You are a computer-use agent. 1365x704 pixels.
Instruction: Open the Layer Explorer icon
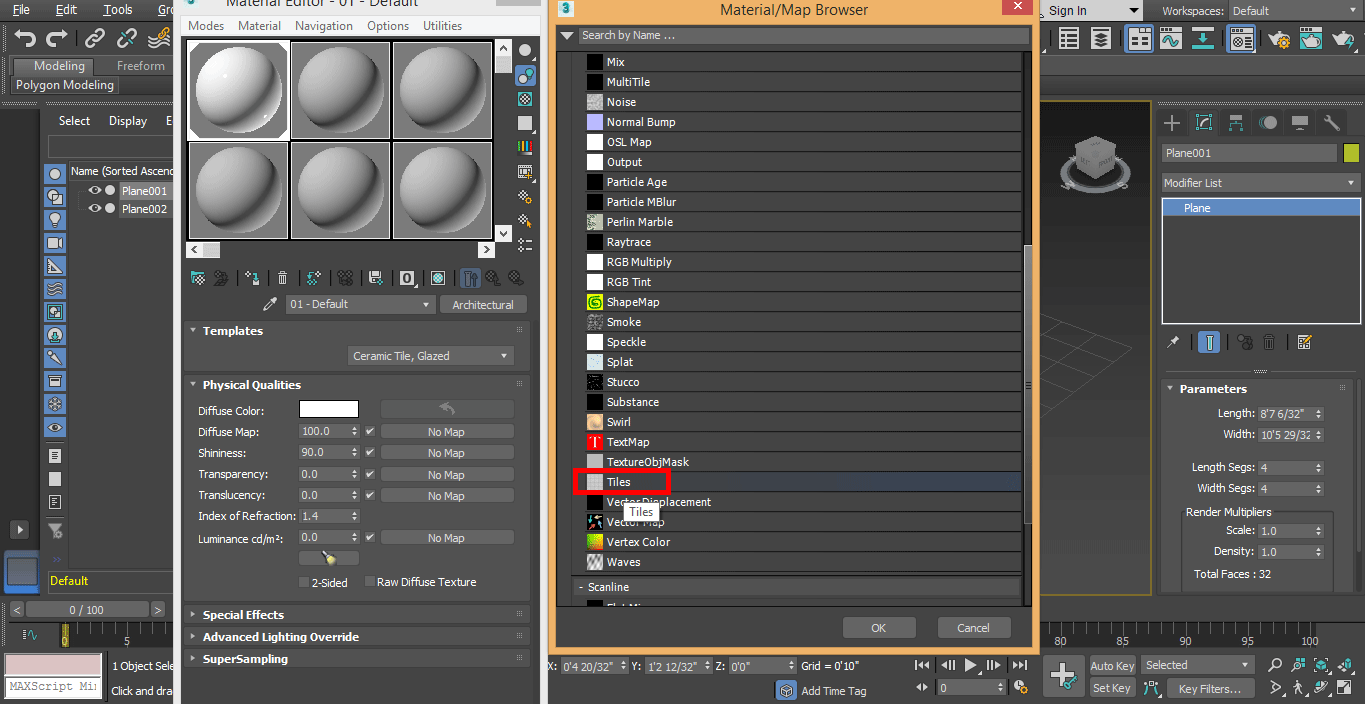(1101, 39)
